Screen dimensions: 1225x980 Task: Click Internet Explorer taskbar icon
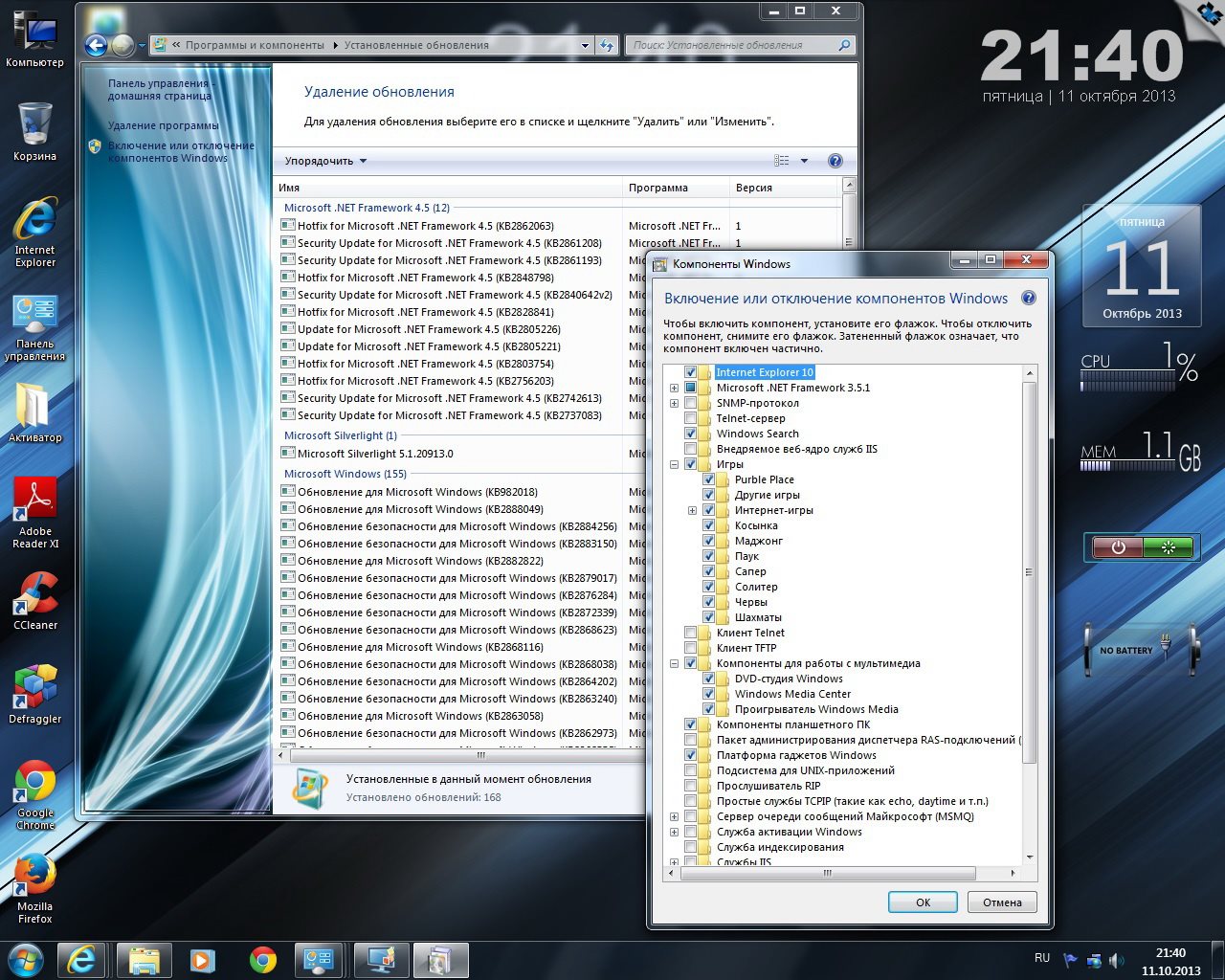coord(82,960)
